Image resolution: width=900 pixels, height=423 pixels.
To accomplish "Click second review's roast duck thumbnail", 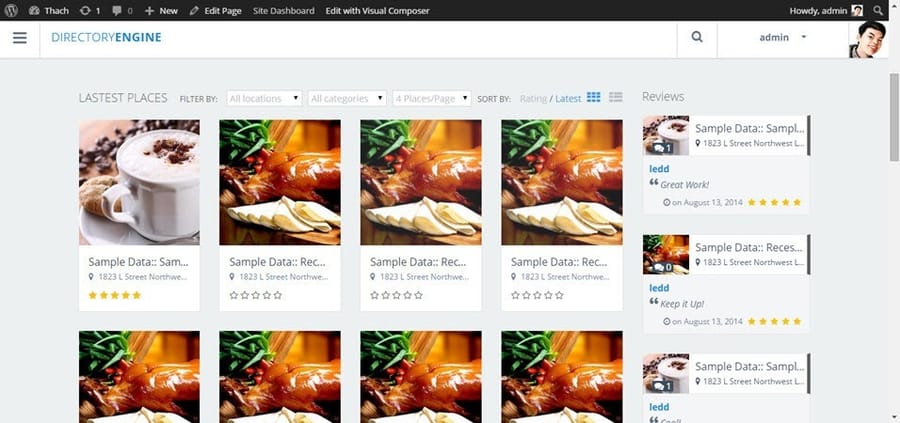I will point(666,254).
